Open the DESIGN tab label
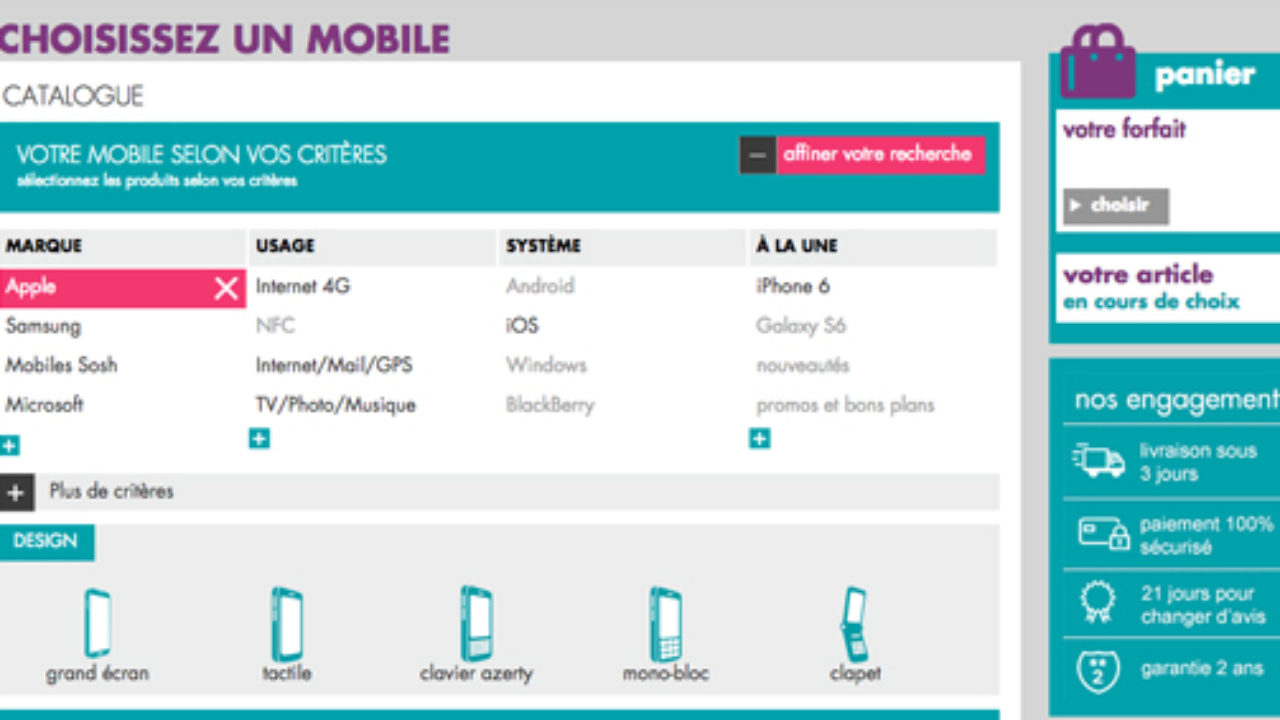1280x720 pixels. coord(46,541)
